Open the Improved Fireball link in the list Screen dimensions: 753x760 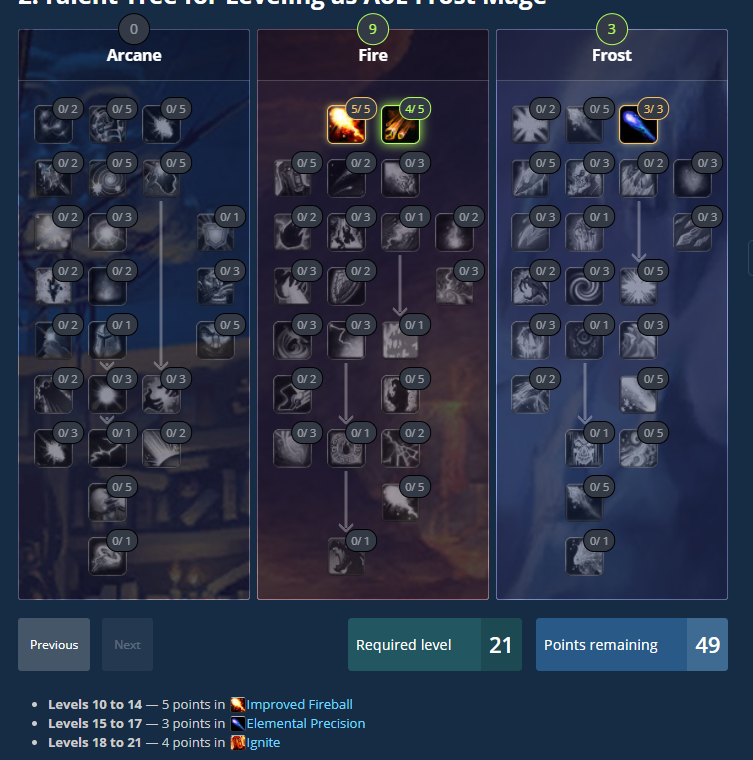point(299,704)
